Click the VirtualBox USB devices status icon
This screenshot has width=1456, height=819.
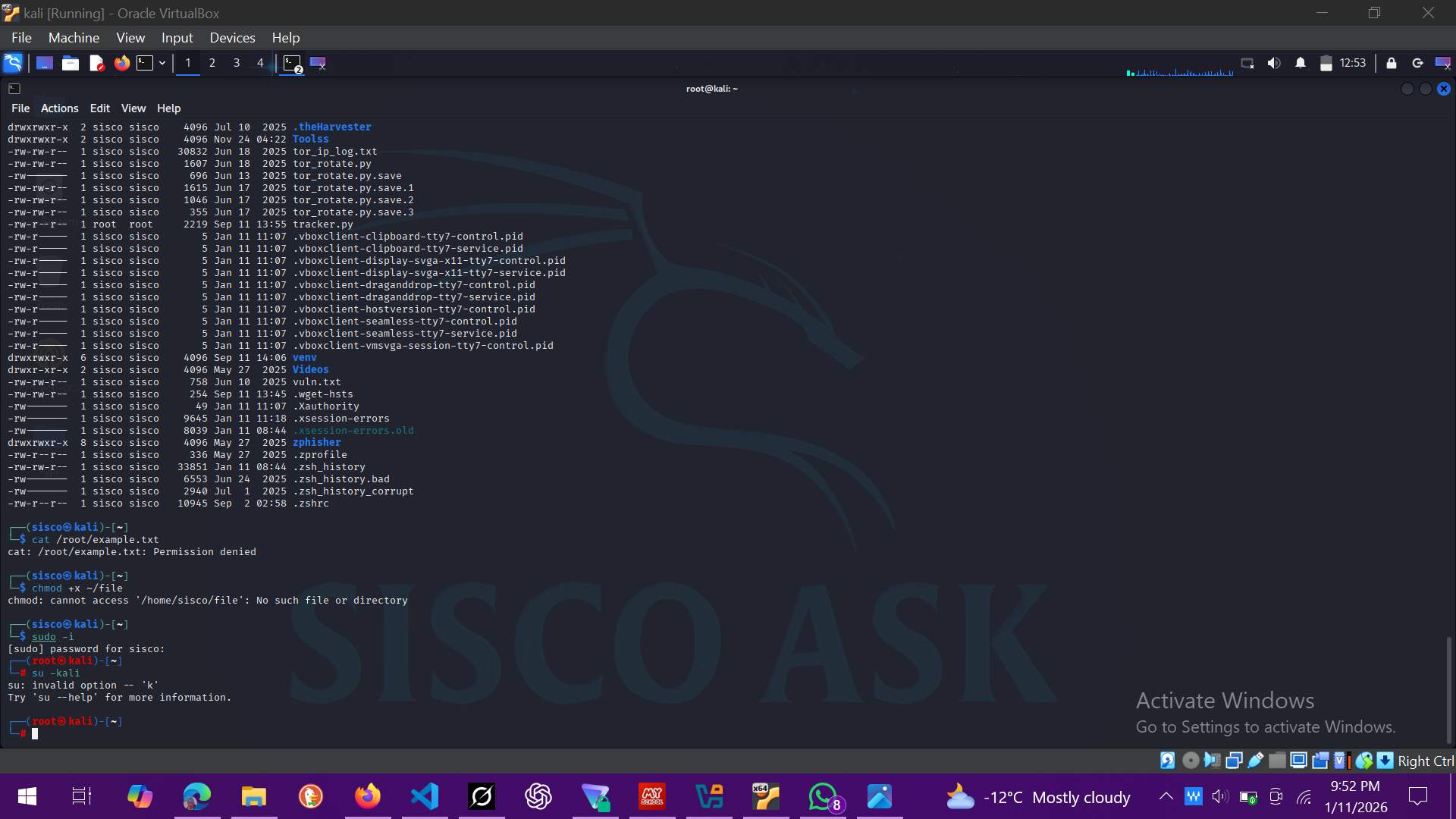(x=1255, y=761)
